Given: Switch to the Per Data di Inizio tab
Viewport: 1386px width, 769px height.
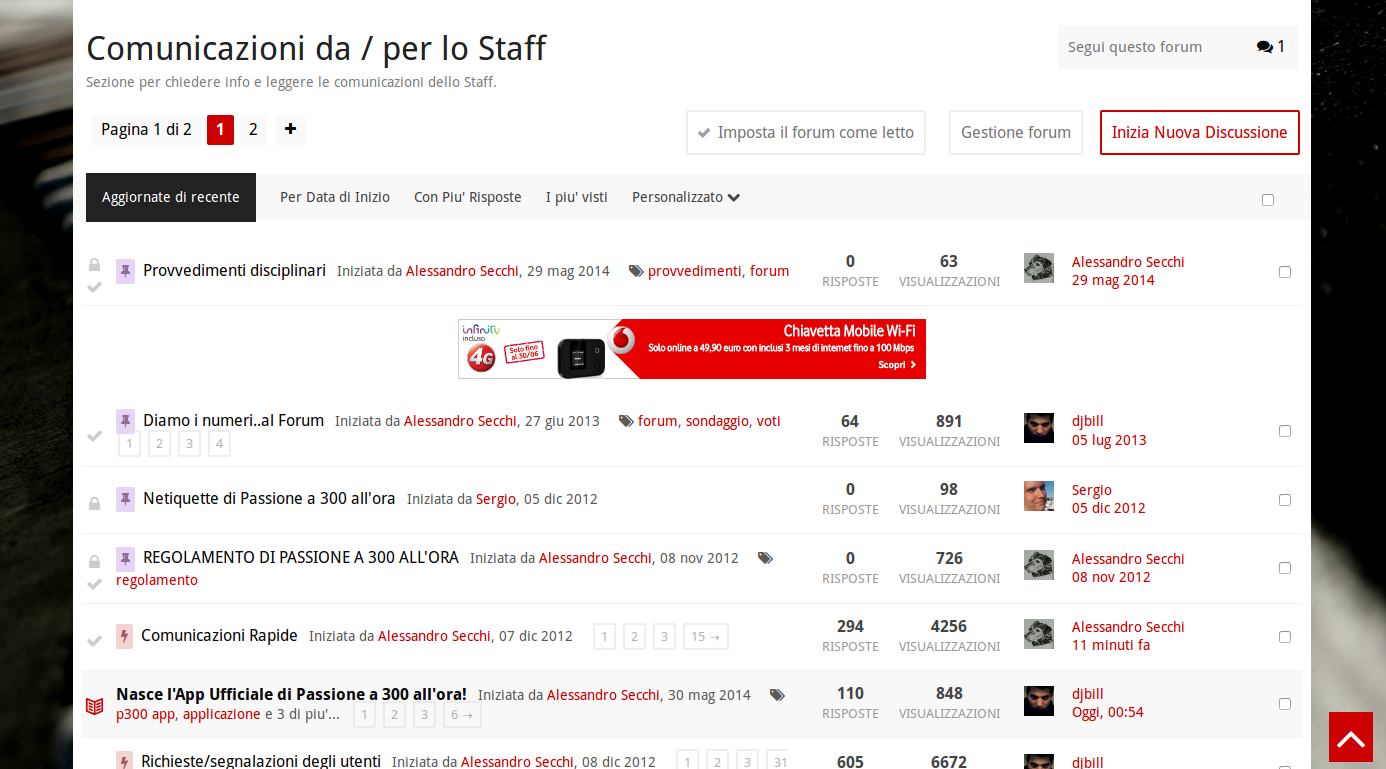Looking at the screenshot, I should click(335, 197).
